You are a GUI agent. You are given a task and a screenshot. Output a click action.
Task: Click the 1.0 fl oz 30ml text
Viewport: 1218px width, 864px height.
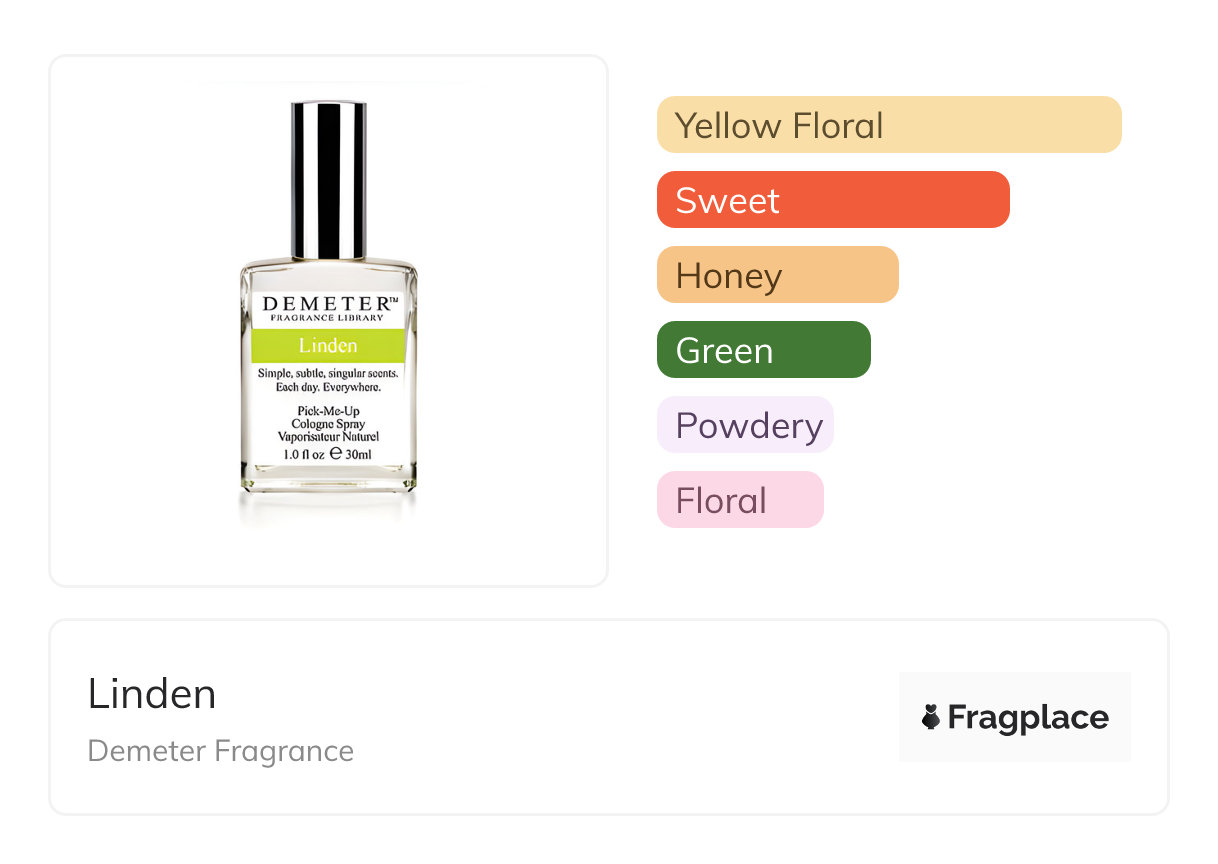point(328,454)
